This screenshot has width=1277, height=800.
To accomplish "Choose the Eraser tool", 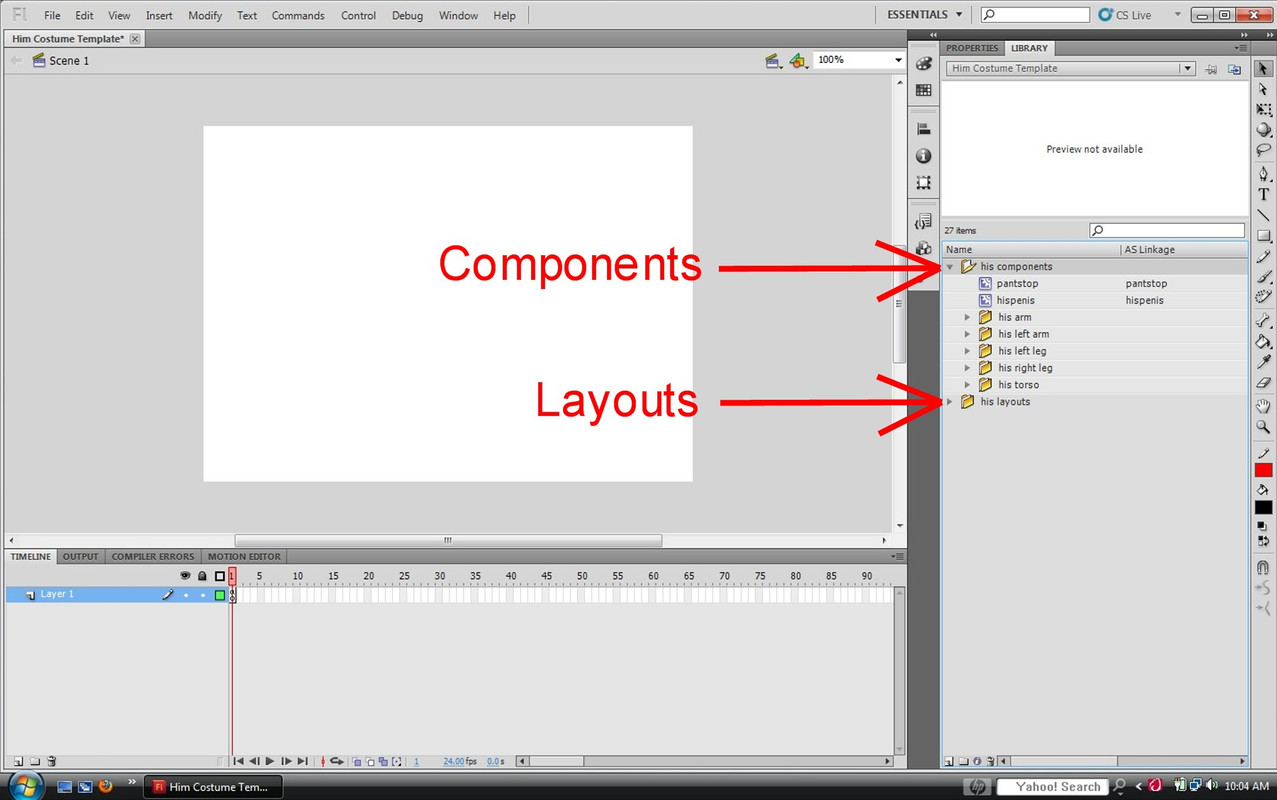I will tap(1263, 383).
